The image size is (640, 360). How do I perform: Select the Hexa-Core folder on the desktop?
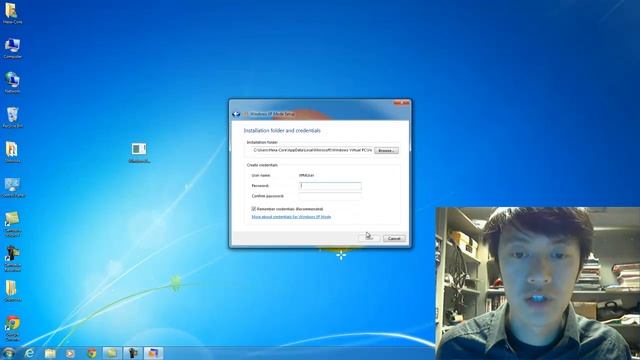click(x=12, y=13)
